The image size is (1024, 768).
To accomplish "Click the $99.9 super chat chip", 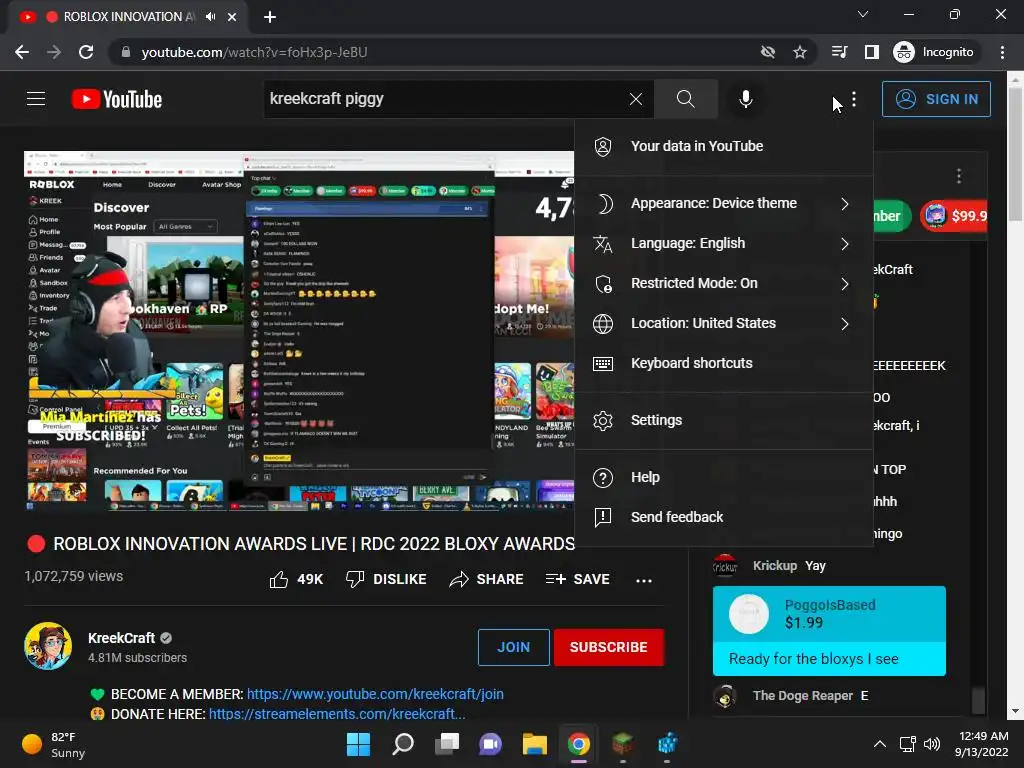I will (x=955, y=216).
